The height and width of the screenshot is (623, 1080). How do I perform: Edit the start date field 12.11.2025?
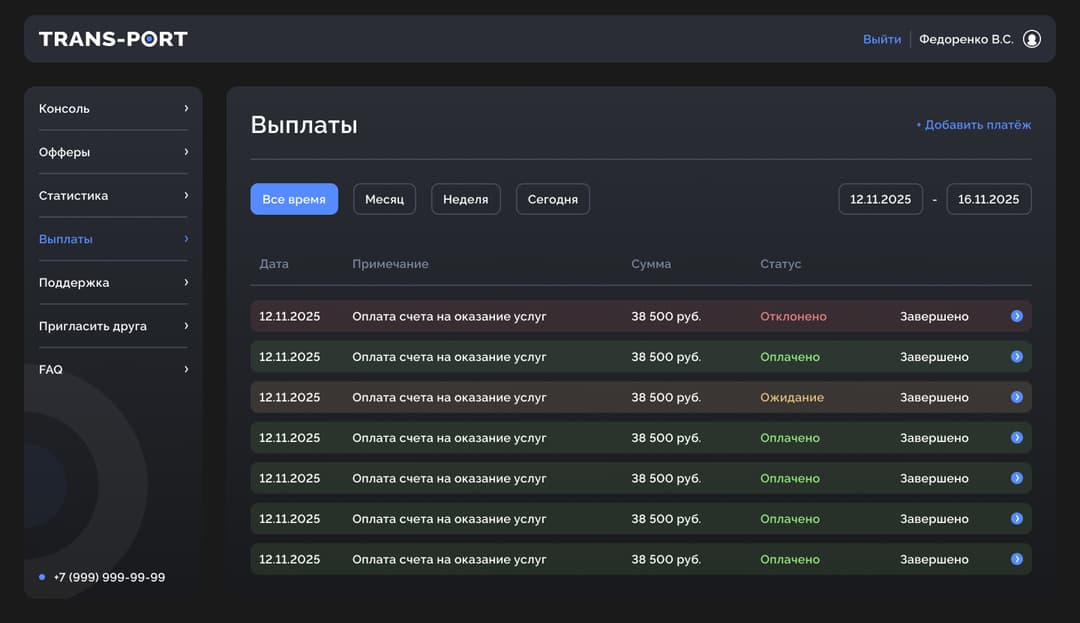click(880, 199)
